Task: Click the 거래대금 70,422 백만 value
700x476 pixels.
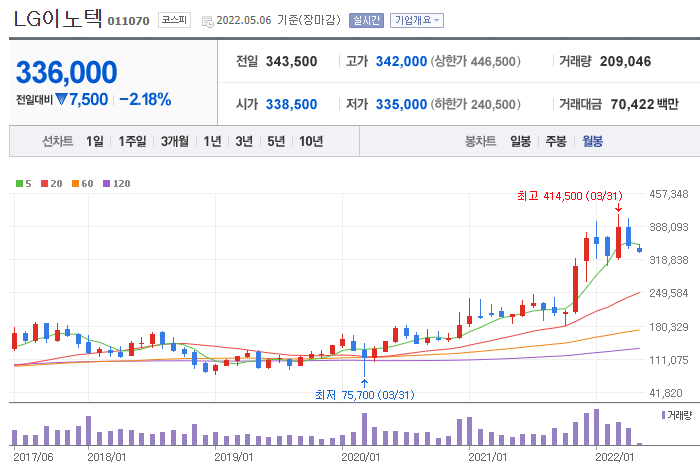Action: (x=644, y=104)
